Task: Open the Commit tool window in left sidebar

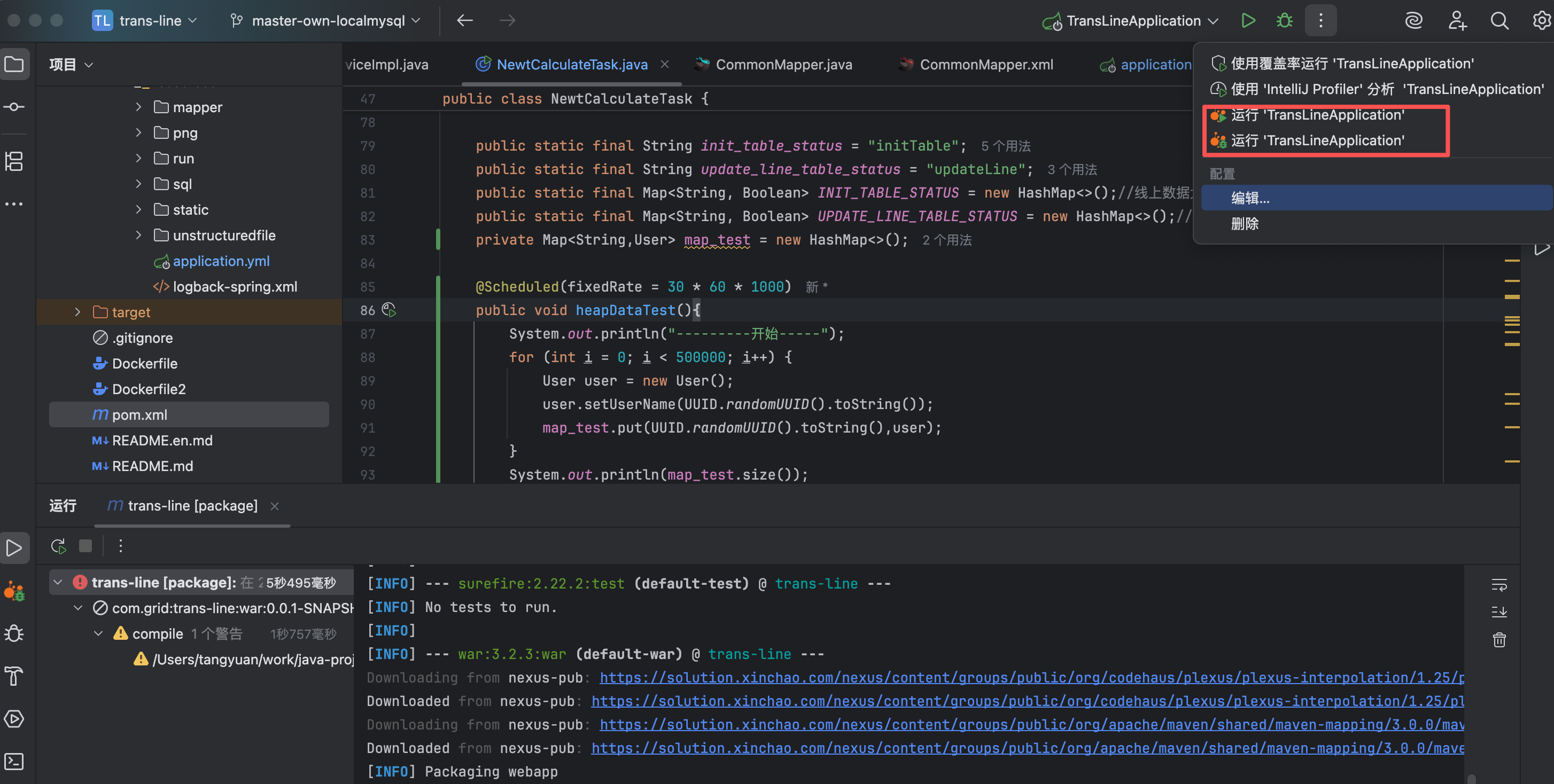Action: 14,107
